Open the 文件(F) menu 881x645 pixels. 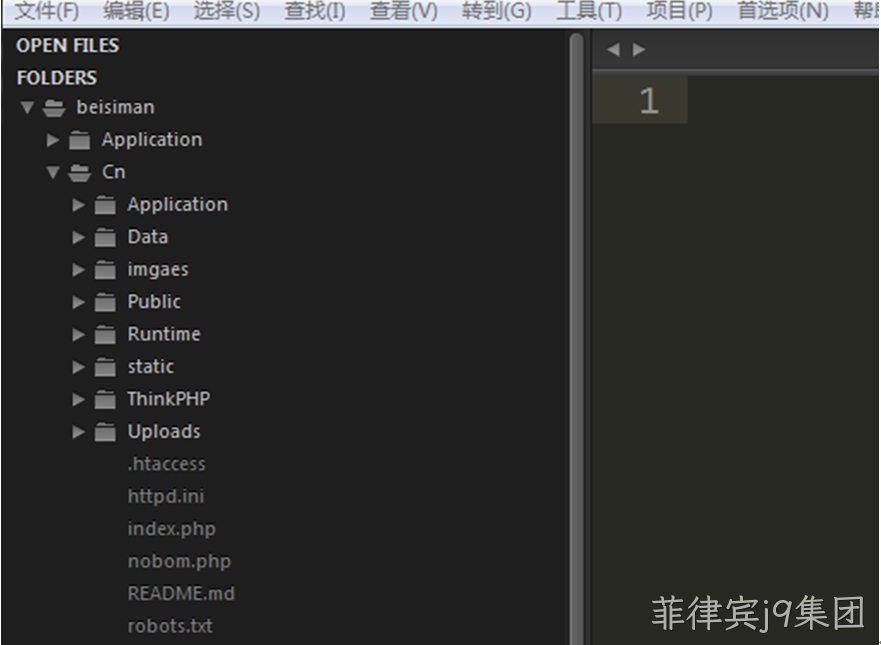click(47, 11)
